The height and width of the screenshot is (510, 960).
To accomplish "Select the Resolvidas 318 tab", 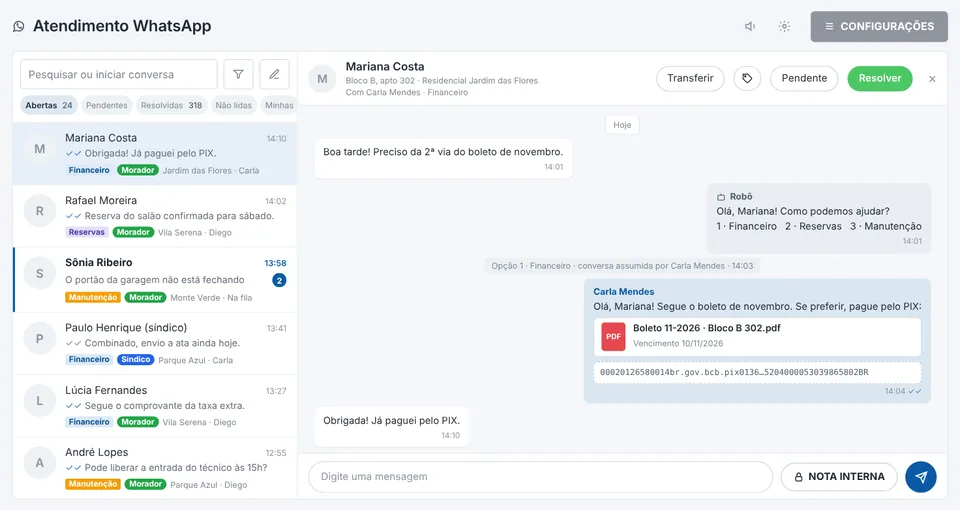I will (171, 105).
